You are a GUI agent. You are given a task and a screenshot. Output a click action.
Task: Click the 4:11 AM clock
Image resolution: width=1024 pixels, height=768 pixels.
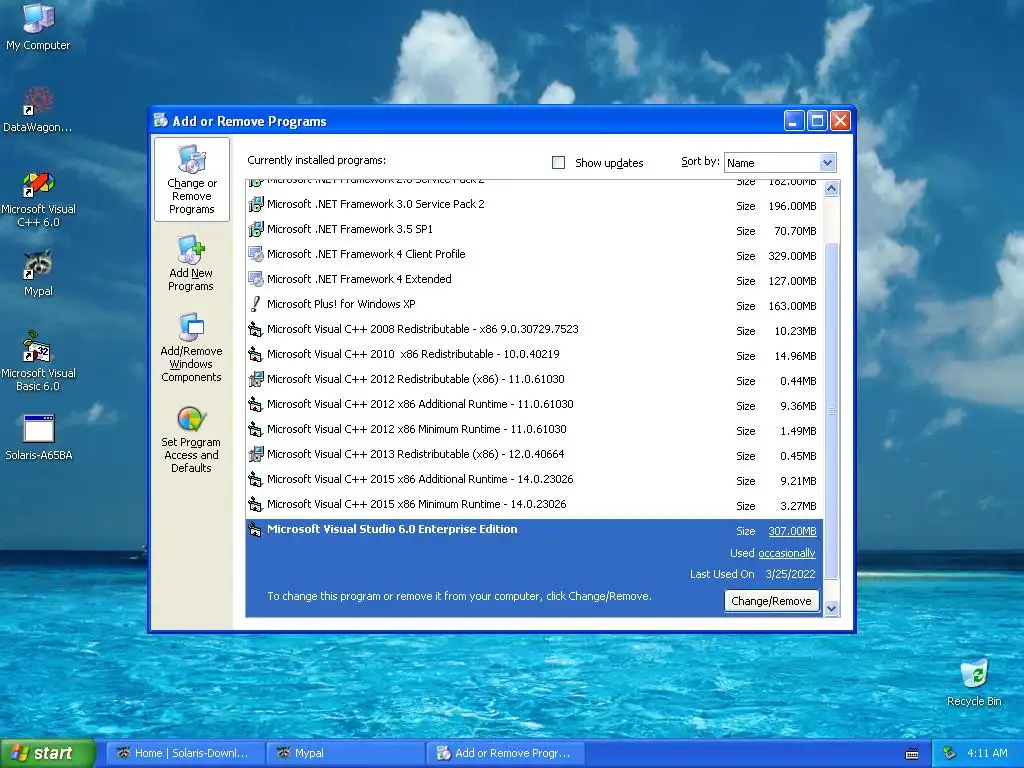coord(987,753)
